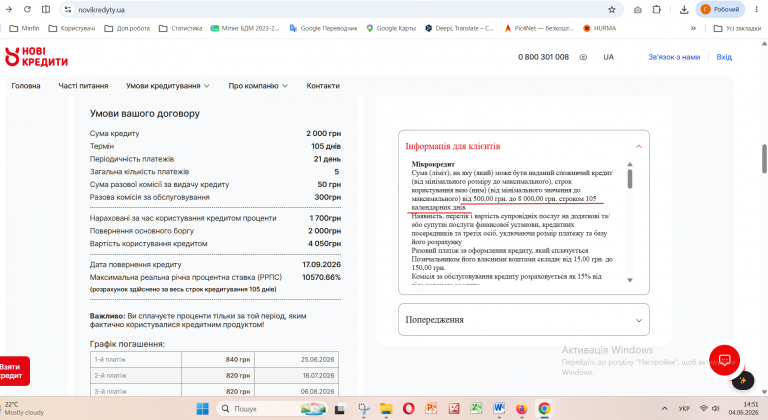The width and height of the screenshot is (768, 420).
Task: Open the Часті питання menu item
Action: point(83,86)
